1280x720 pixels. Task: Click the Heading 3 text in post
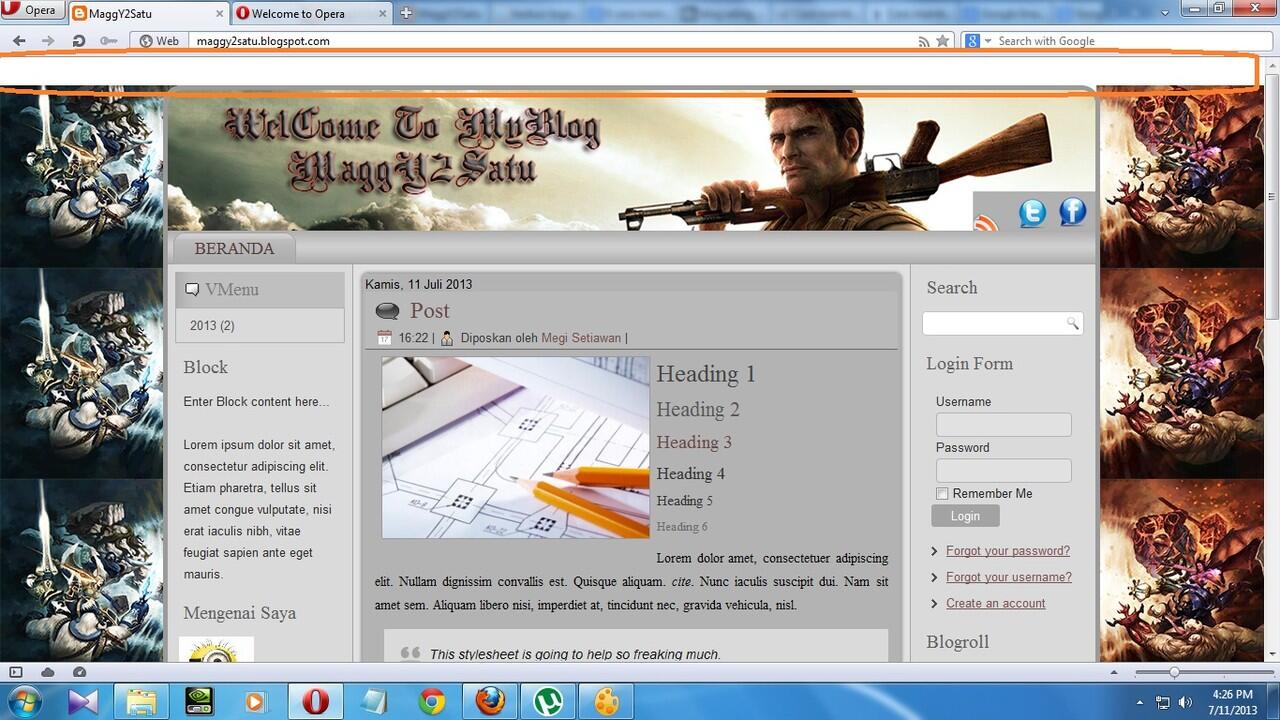[694, 442]
